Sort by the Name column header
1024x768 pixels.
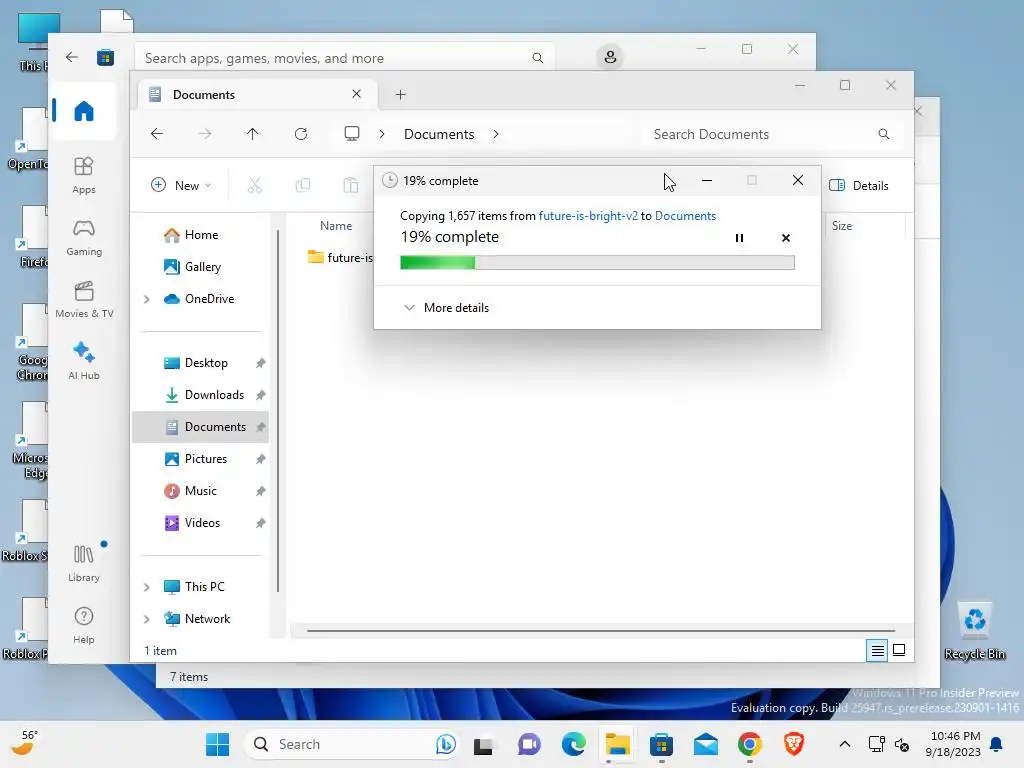click(x=336, y=226)
